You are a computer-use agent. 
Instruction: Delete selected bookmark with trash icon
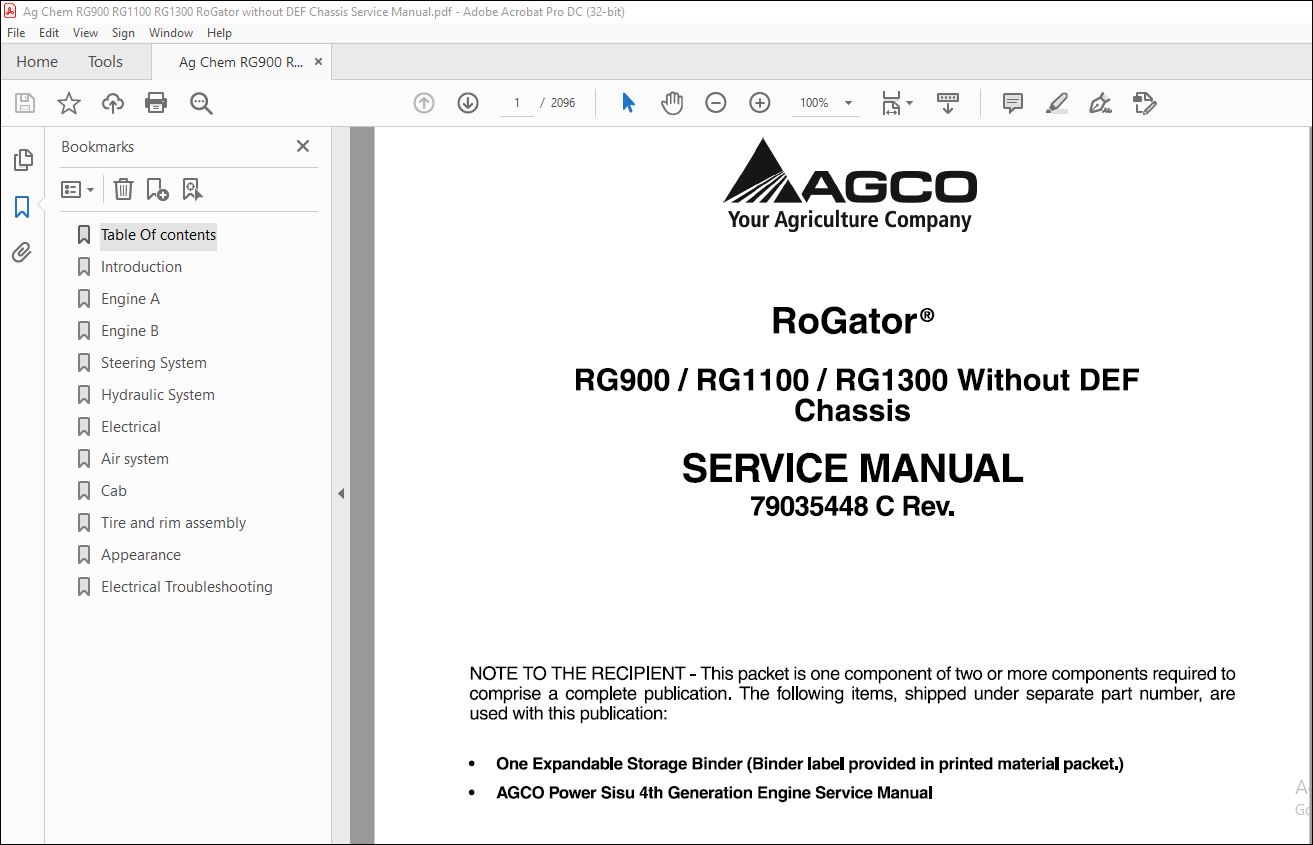click(123, 189)
